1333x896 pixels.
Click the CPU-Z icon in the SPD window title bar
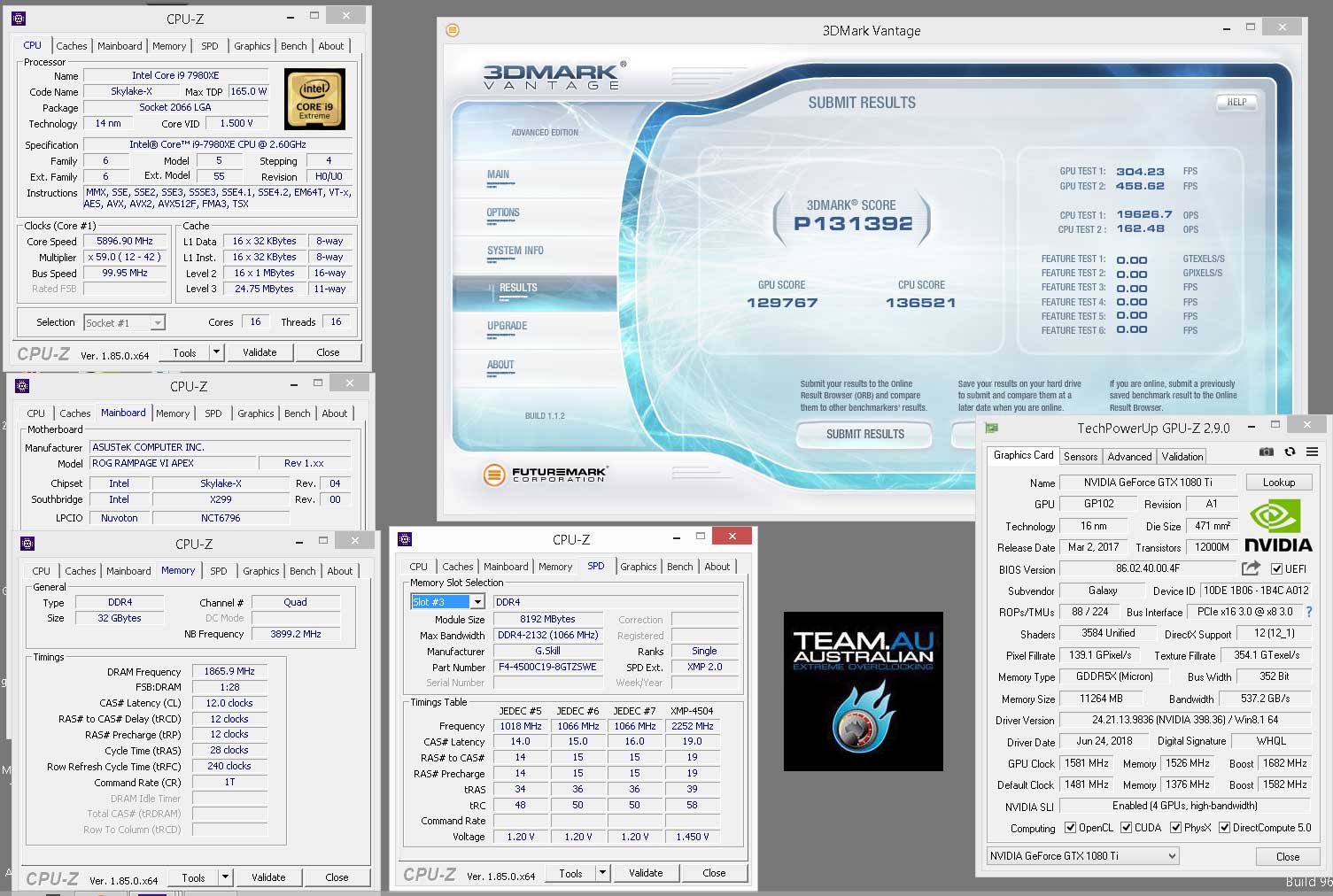[405, 539]
